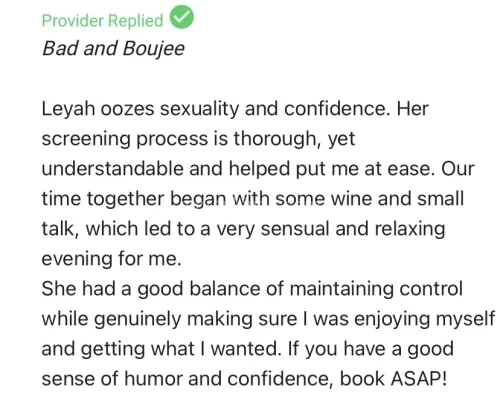Viewport: 500px width, 413px height.
Task: Click the line starting sense of humor
Action: click(x=244, y=379)
